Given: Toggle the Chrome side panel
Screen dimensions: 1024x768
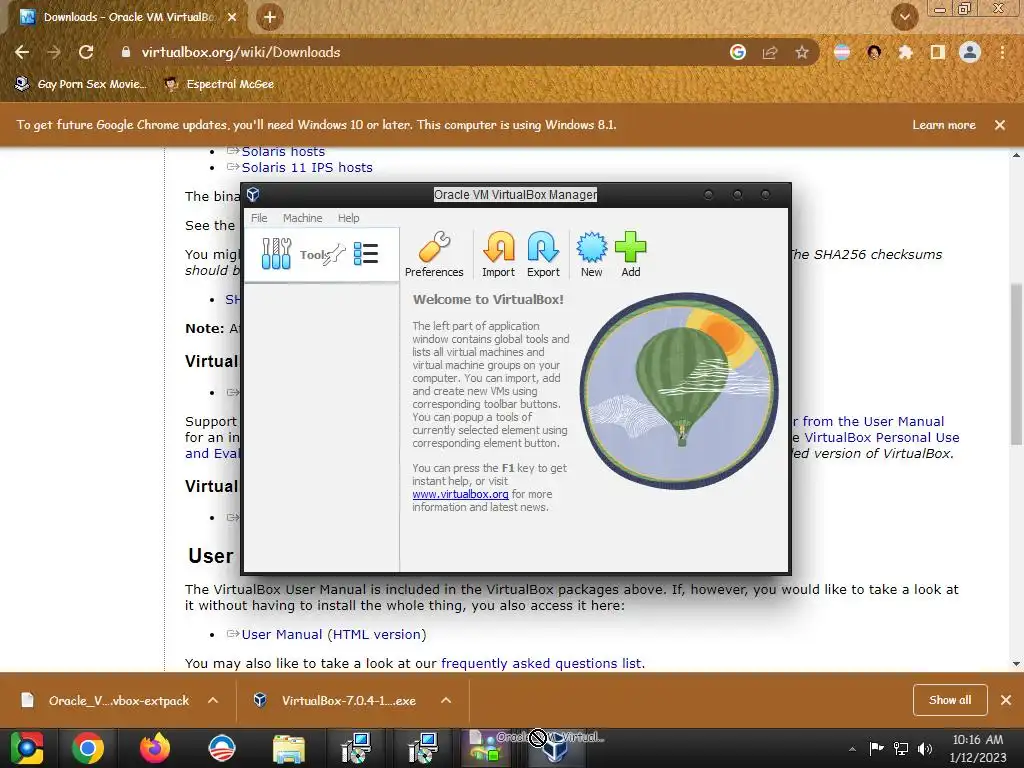Looking at the screenshot, I should (938, 52).
